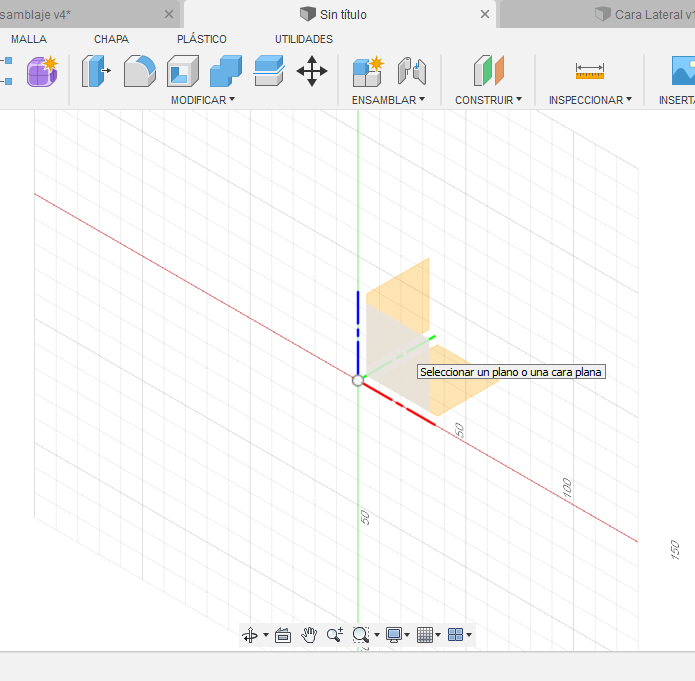Click the Joint tool icon
Image resolution: width=695 pixels, height=681 pixels.
point(412,71)
